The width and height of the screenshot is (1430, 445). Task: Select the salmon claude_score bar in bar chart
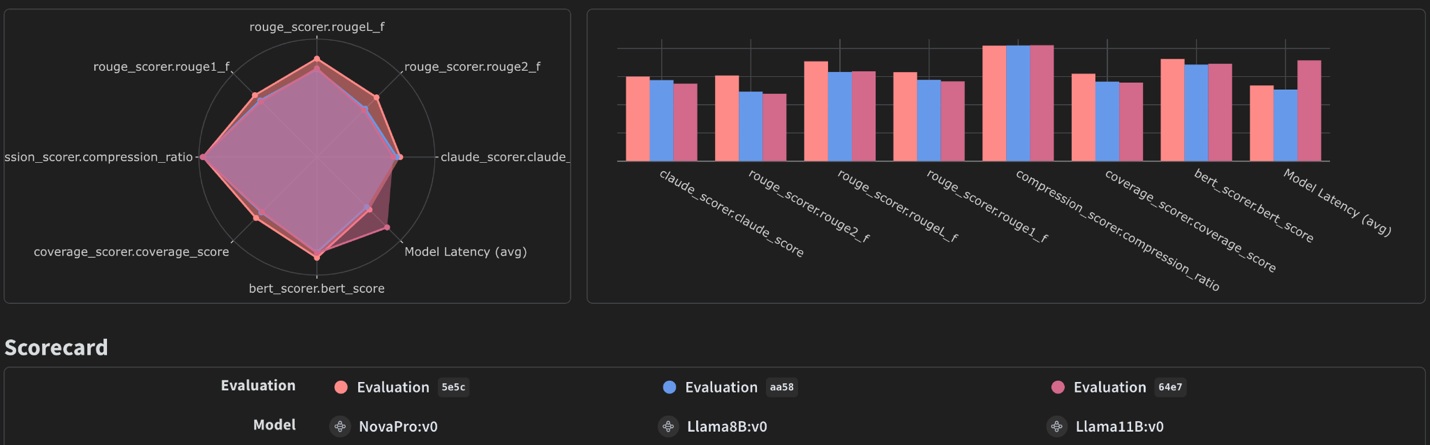point(638,118)
